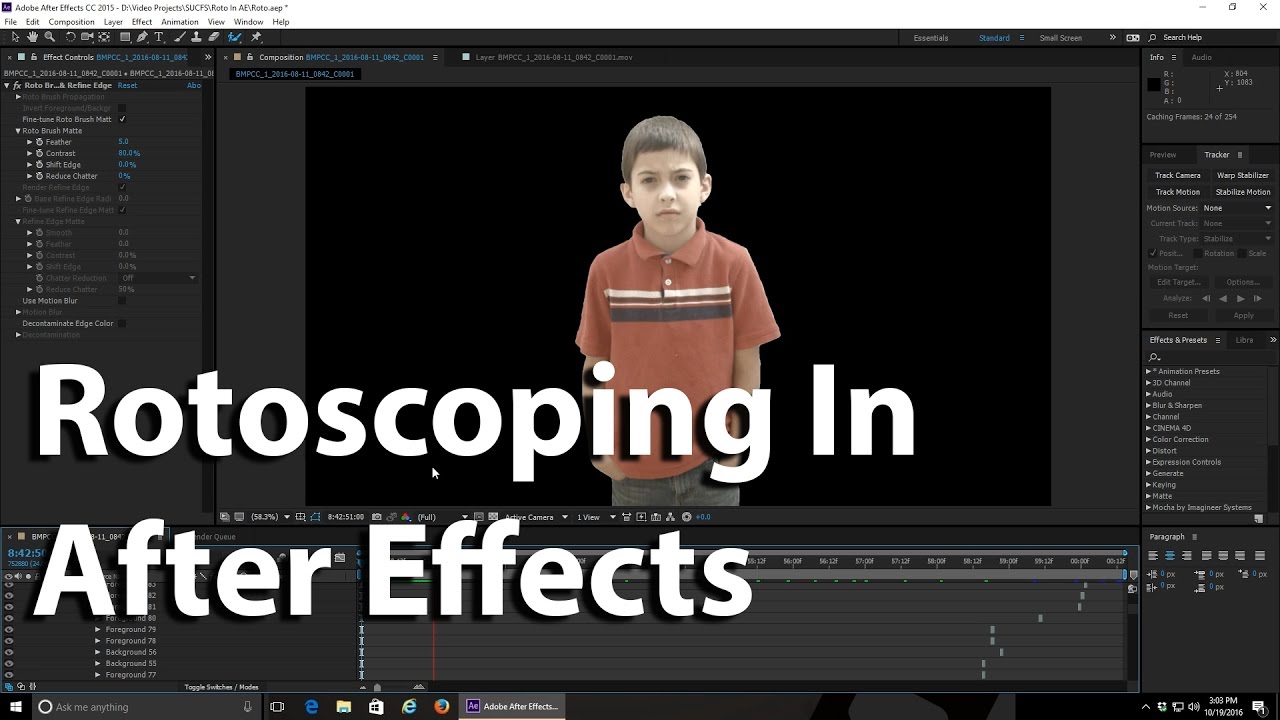Hide the Foreground 79 layer
This screenshot has width=1280, height=720.
point(9,630)
